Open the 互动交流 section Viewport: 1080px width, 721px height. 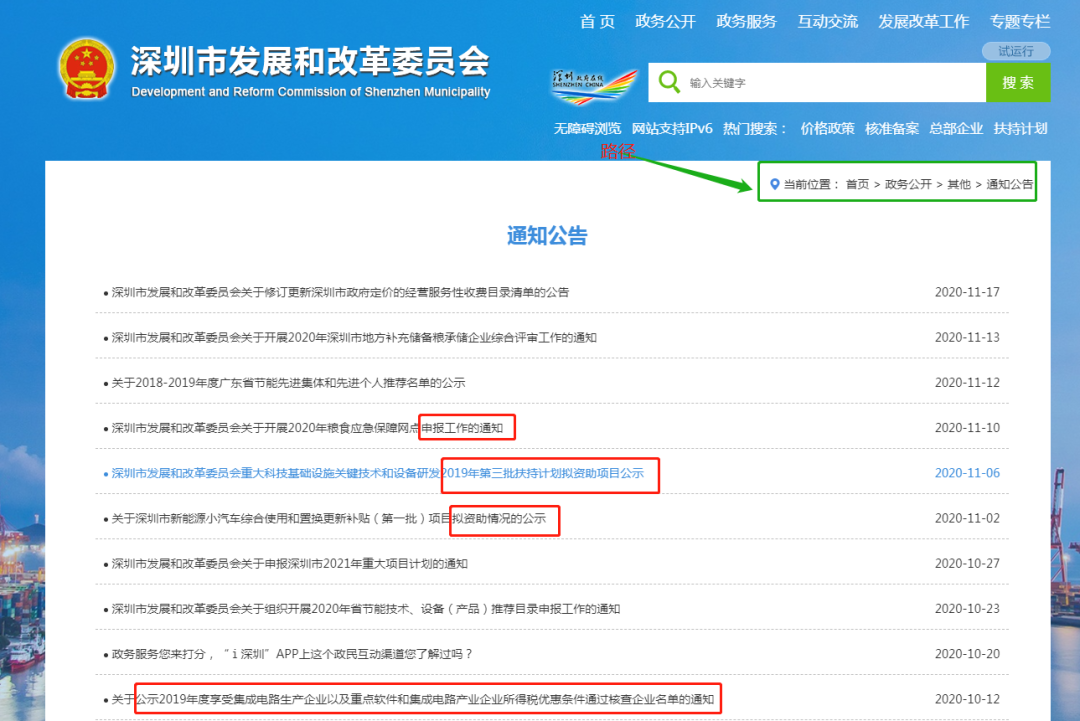click(827, 20)
